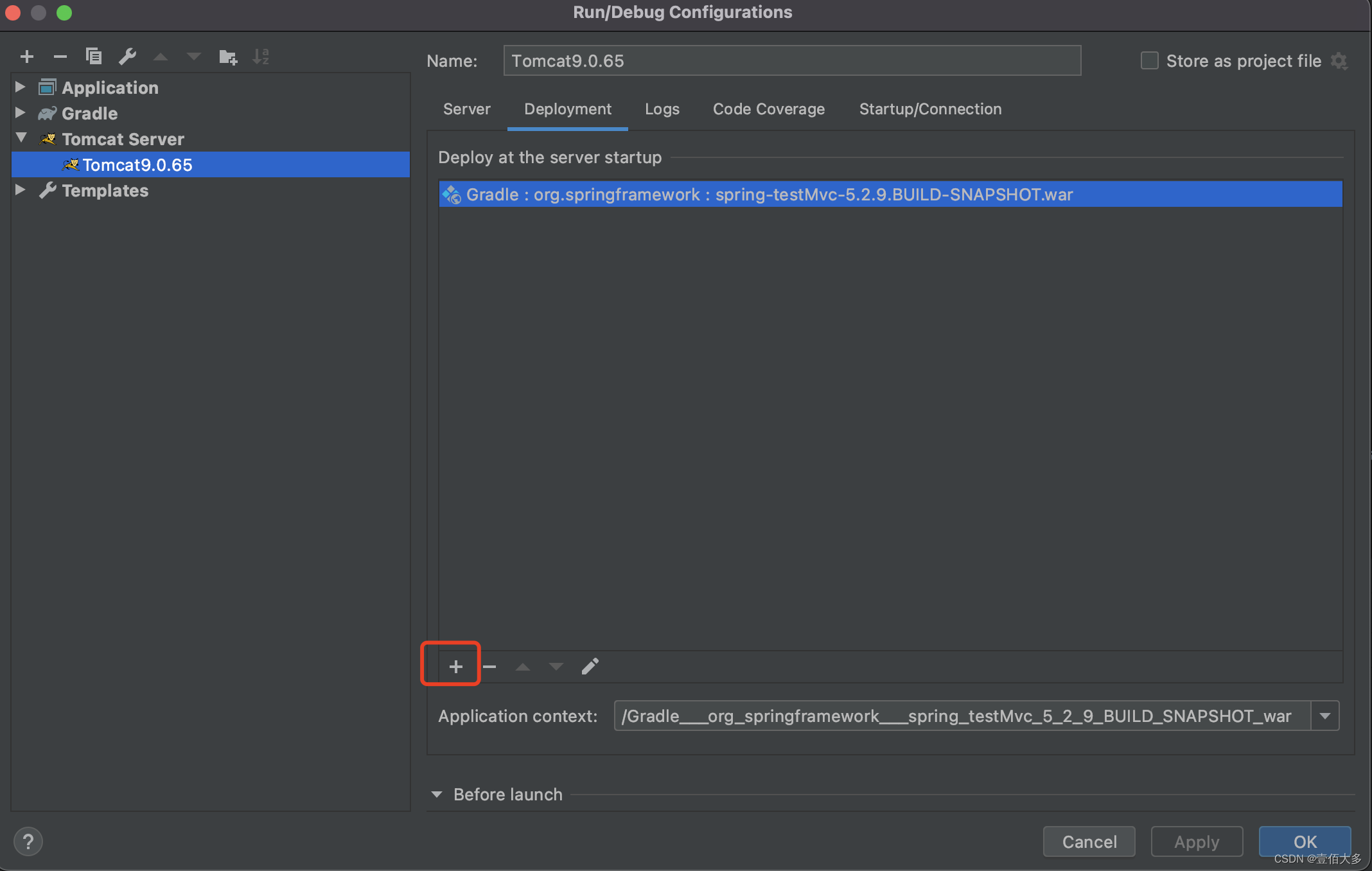Select the Deployment tab
This screenshot has height=871, width=1372.
tap(568, 109)
